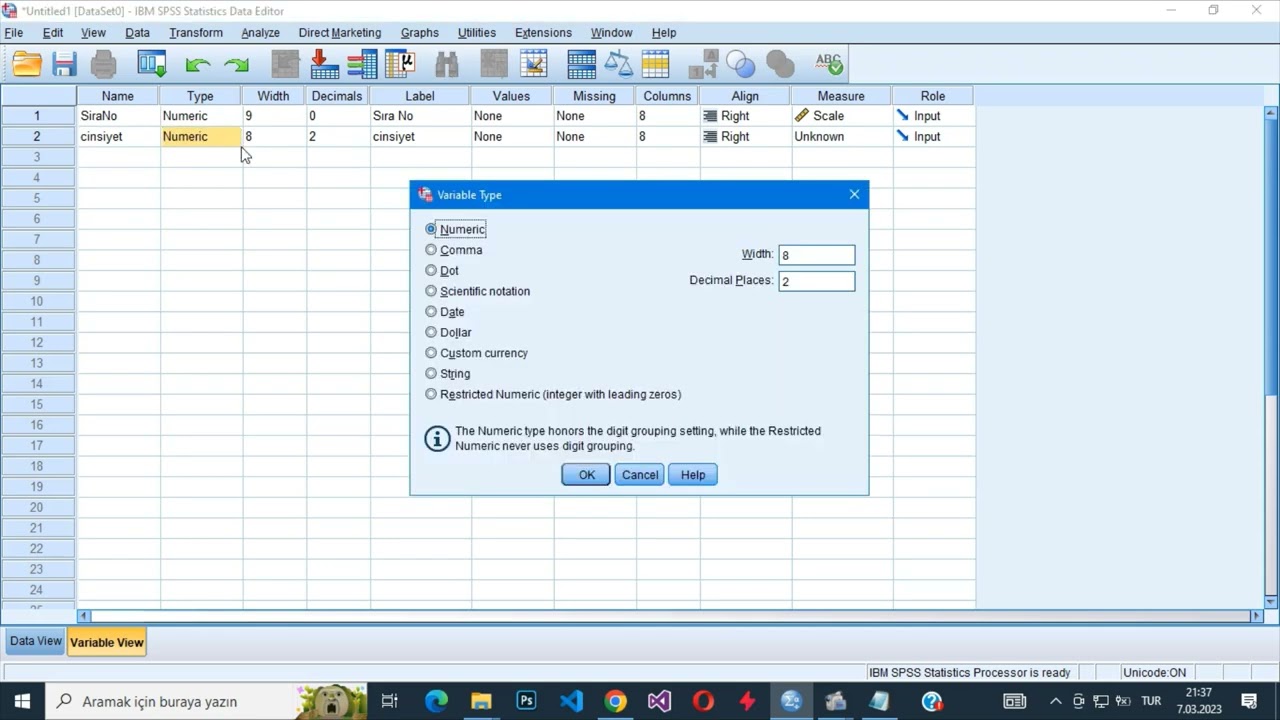Switch to the Data View tab

tap(36, 641)
